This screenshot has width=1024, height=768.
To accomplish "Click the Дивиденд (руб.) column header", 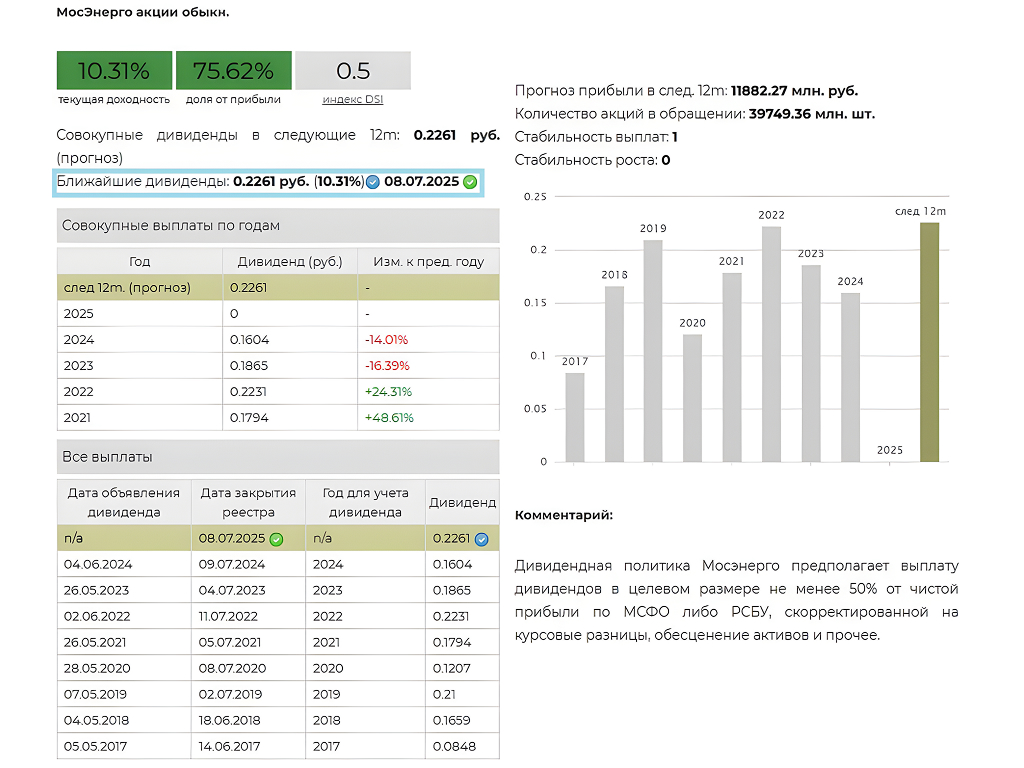I will click(290, 262).
